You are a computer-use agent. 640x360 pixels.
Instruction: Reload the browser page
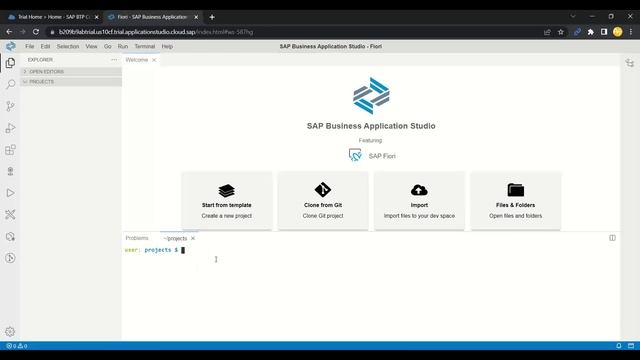(x=36, y=32)
